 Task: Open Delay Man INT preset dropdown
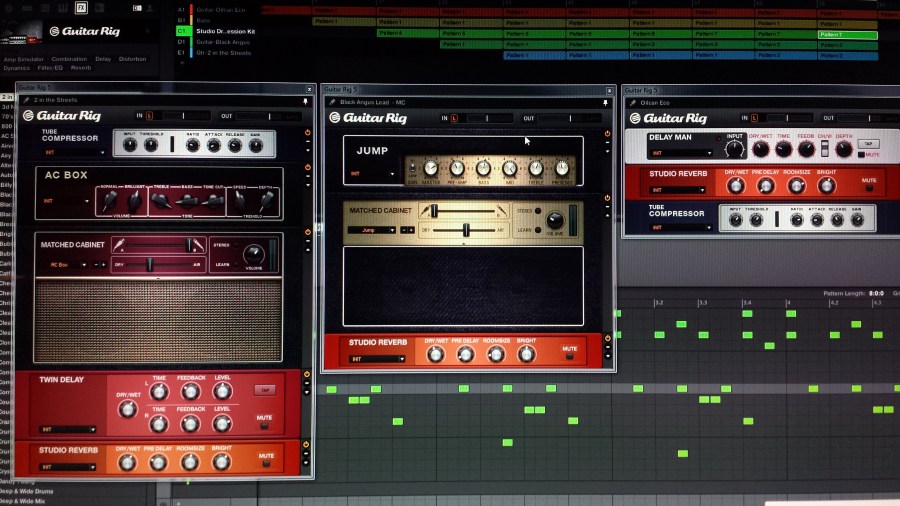[x=682, y=154]
